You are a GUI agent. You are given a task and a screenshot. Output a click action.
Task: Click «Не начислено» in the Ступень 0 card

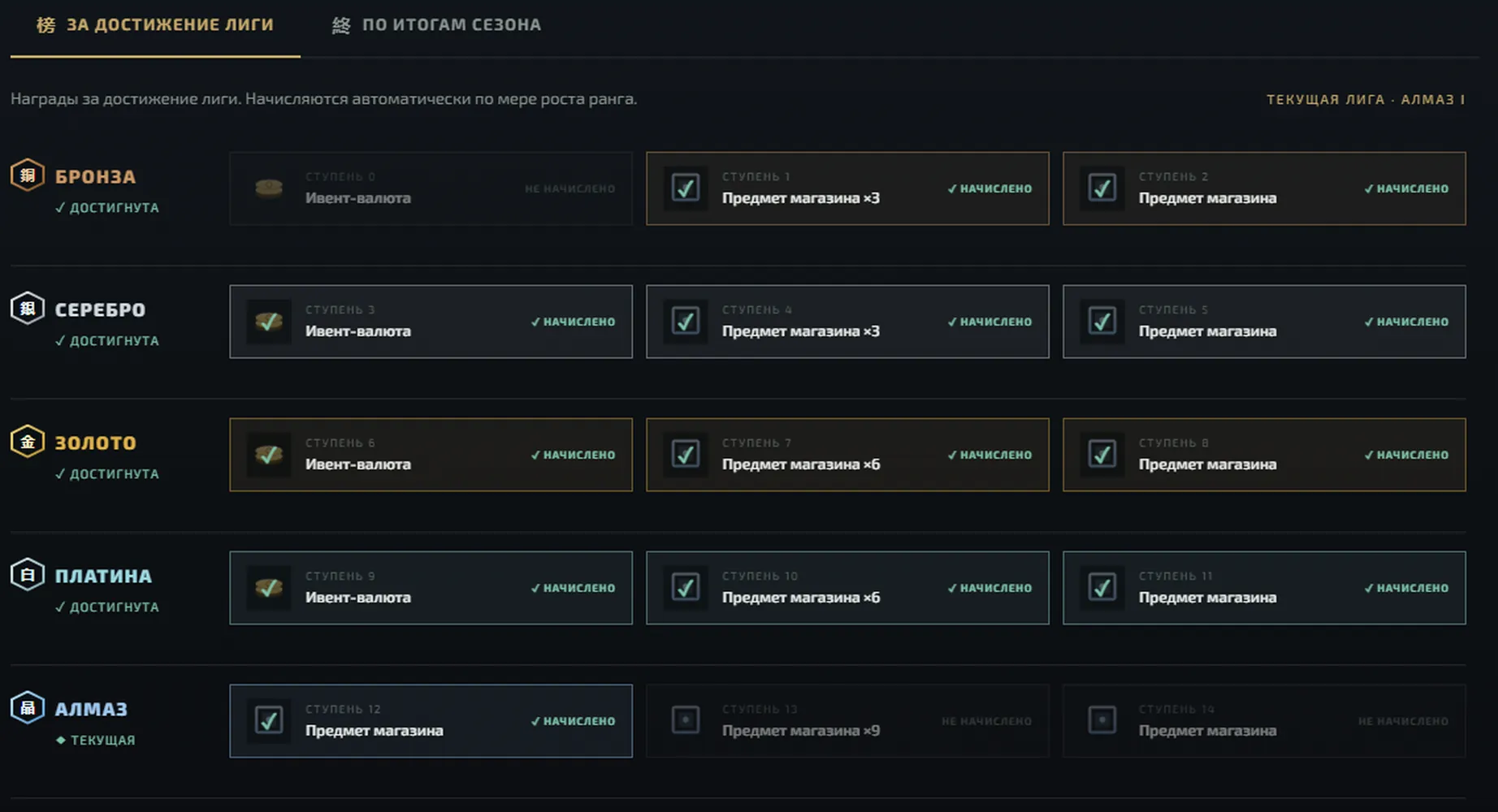click(x=569, y=188)
